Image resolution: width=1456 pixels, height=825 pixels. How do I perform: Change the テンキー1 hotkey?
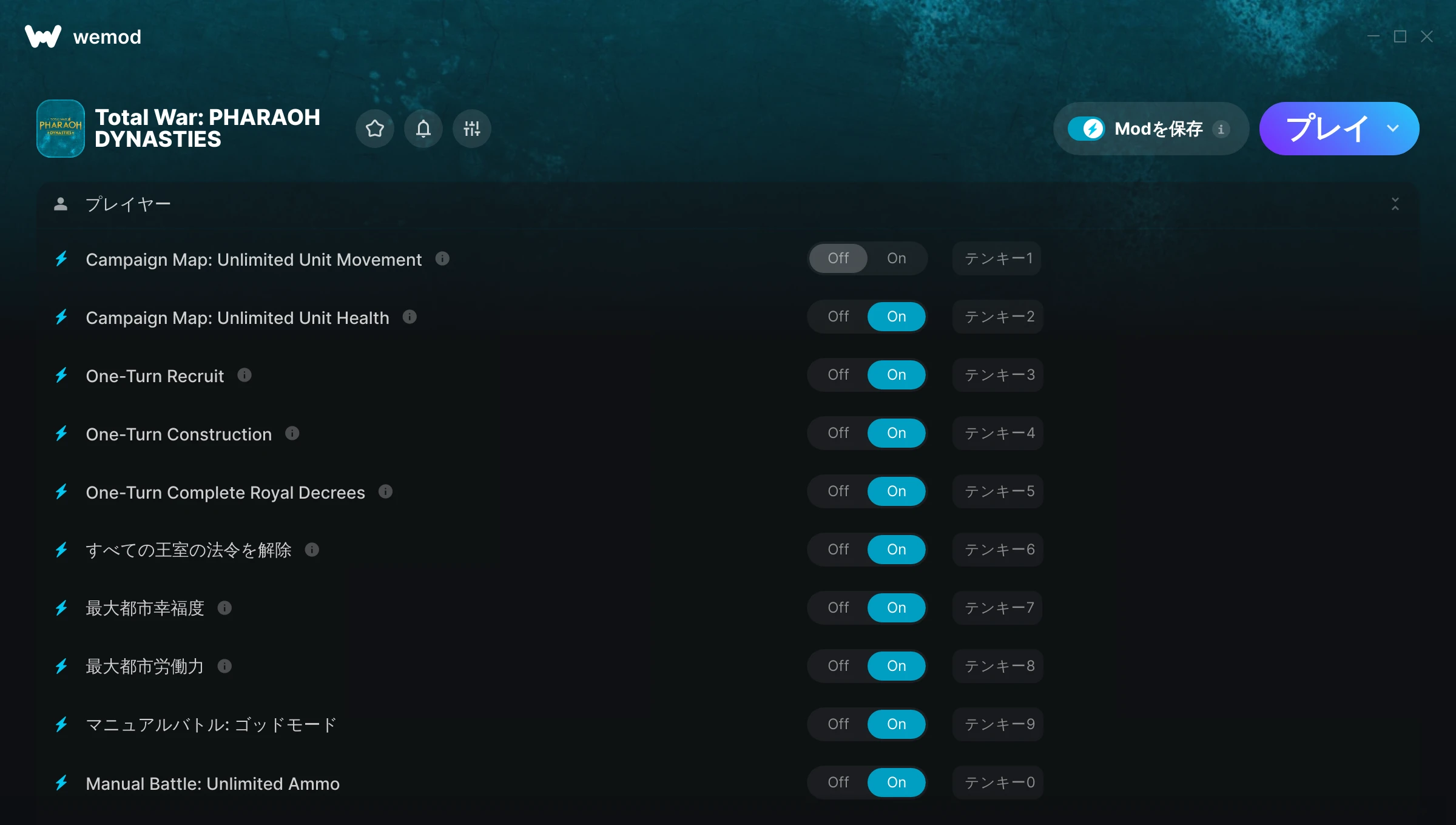click(997, 258)
